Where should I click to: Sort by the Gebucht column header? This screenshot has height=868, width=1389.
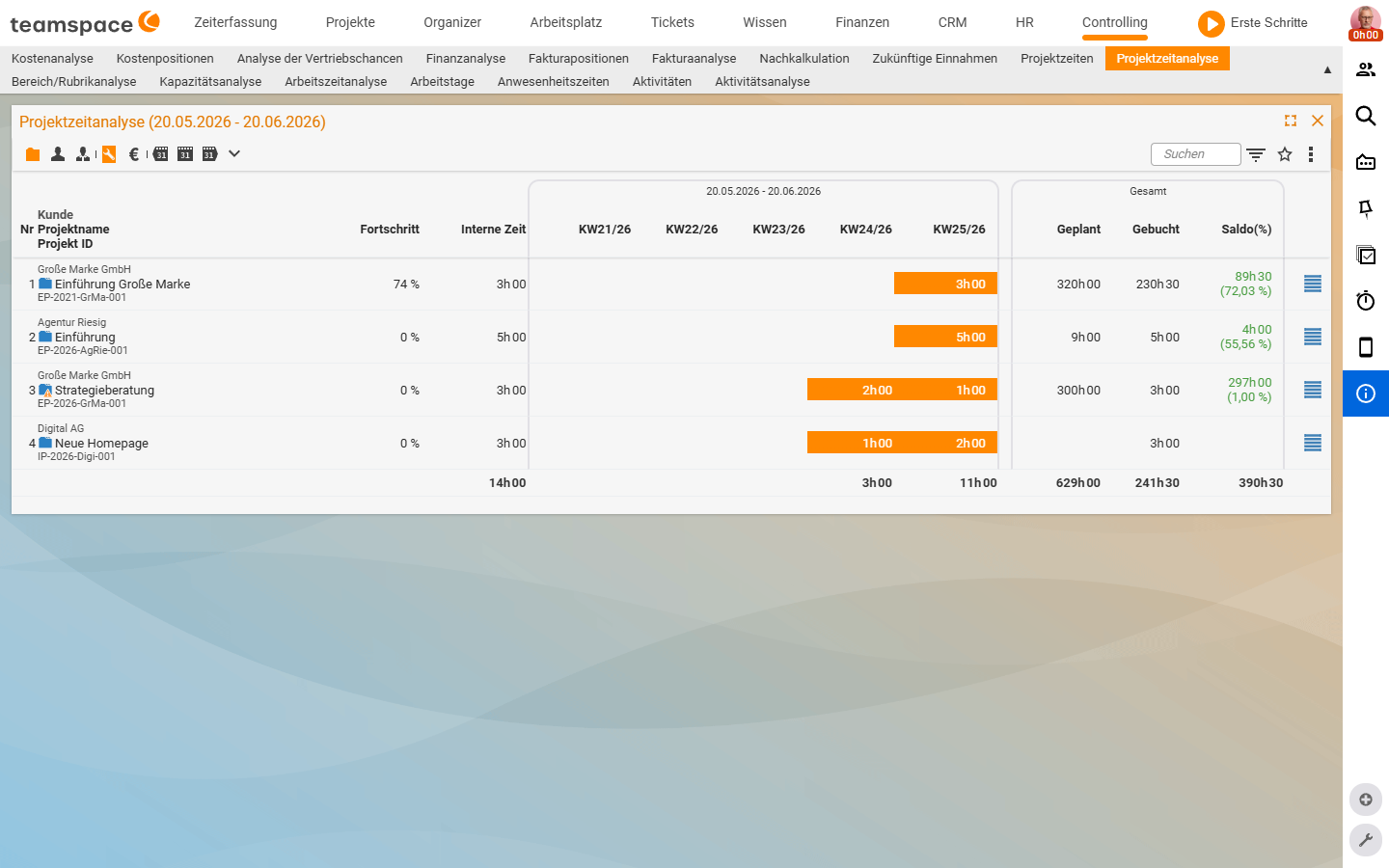1156,230
